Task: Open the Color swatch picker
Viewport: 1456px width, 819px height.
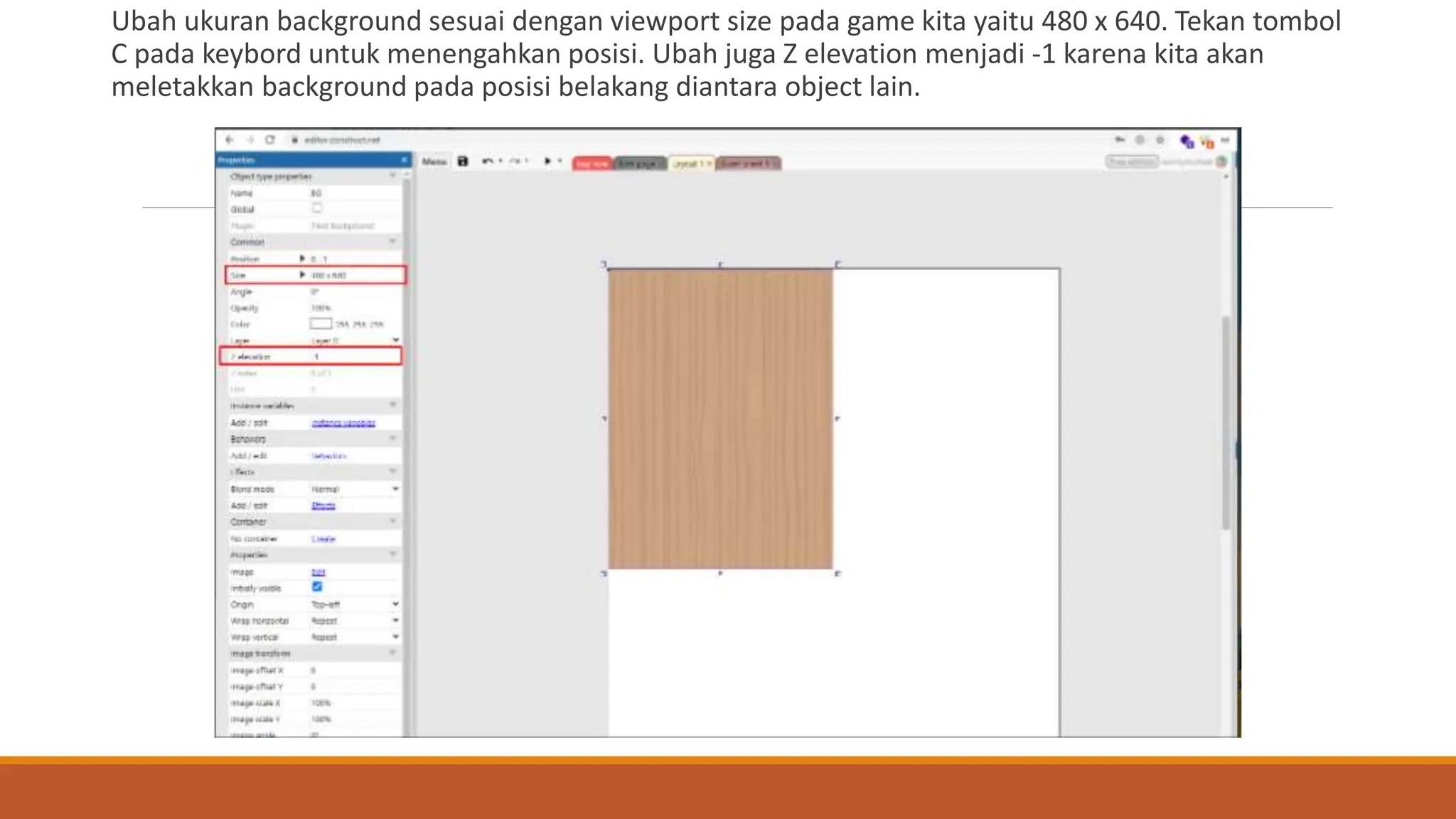Action: point(321,323)
